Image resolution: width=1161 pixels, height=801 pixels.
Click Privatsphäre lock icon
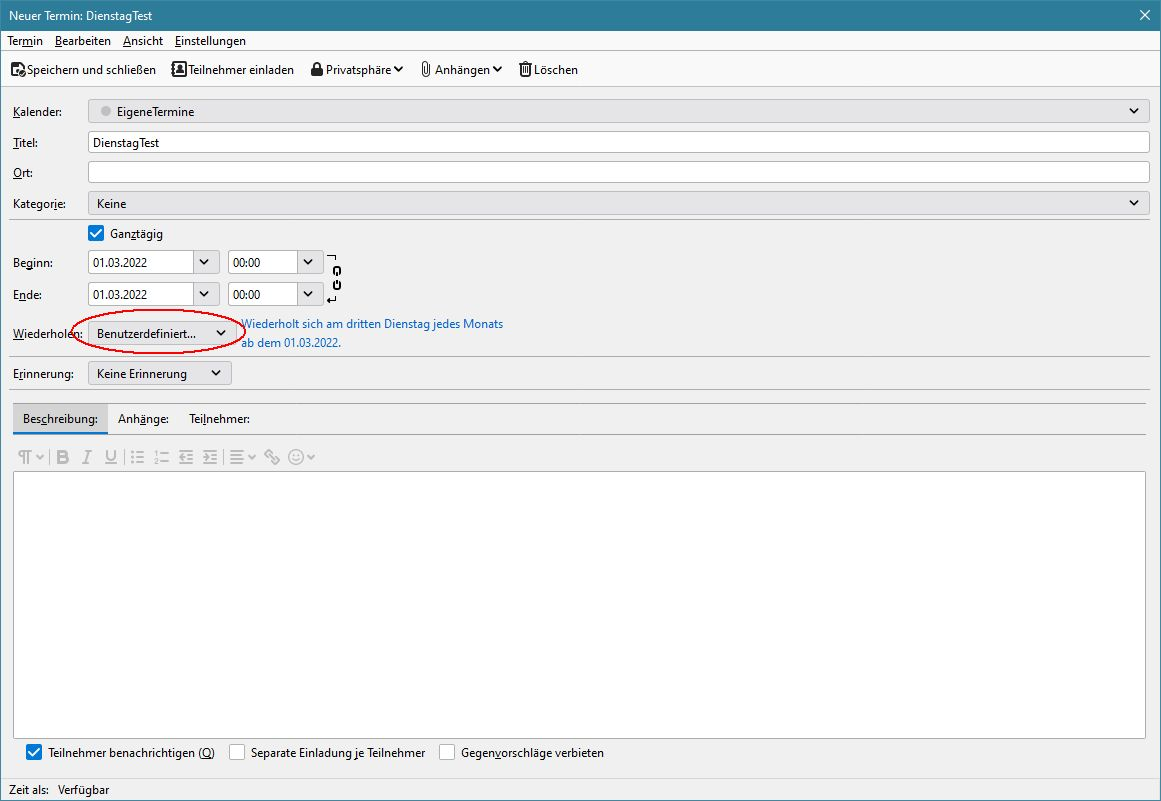[317, 70]
